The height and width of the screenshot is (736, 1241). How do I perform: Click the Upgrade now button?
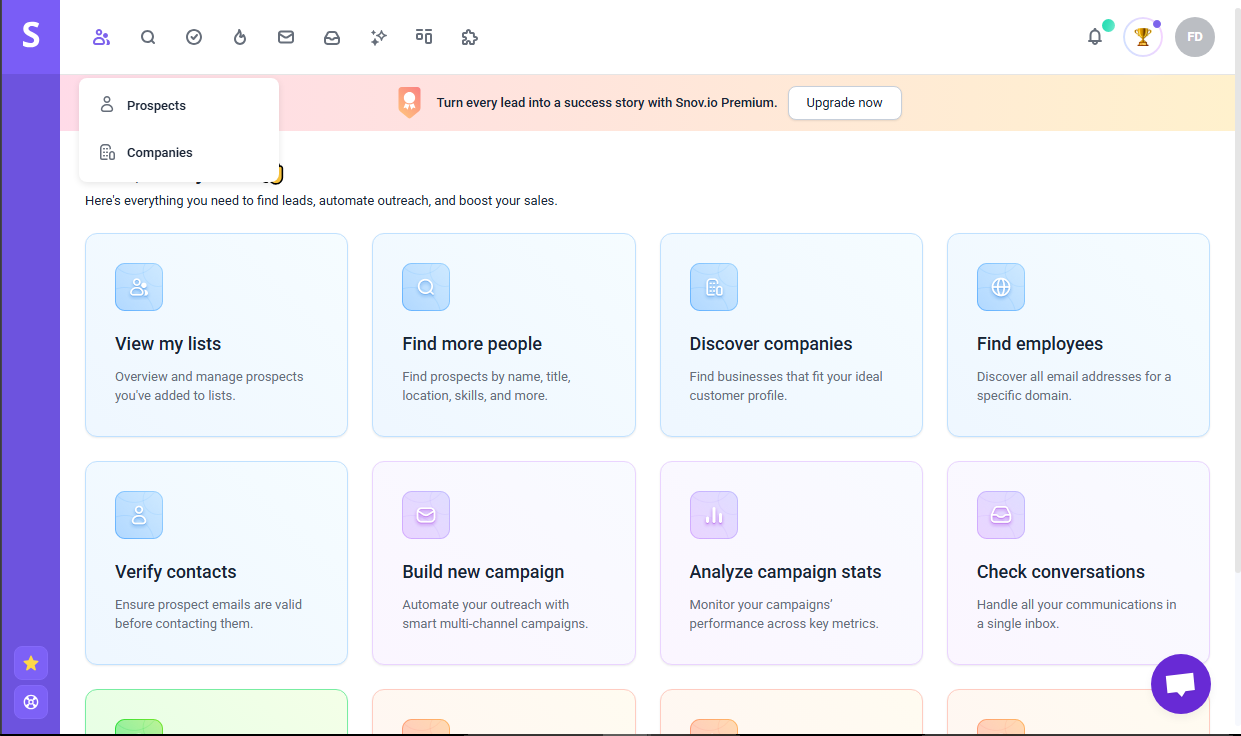click(845, 102)
